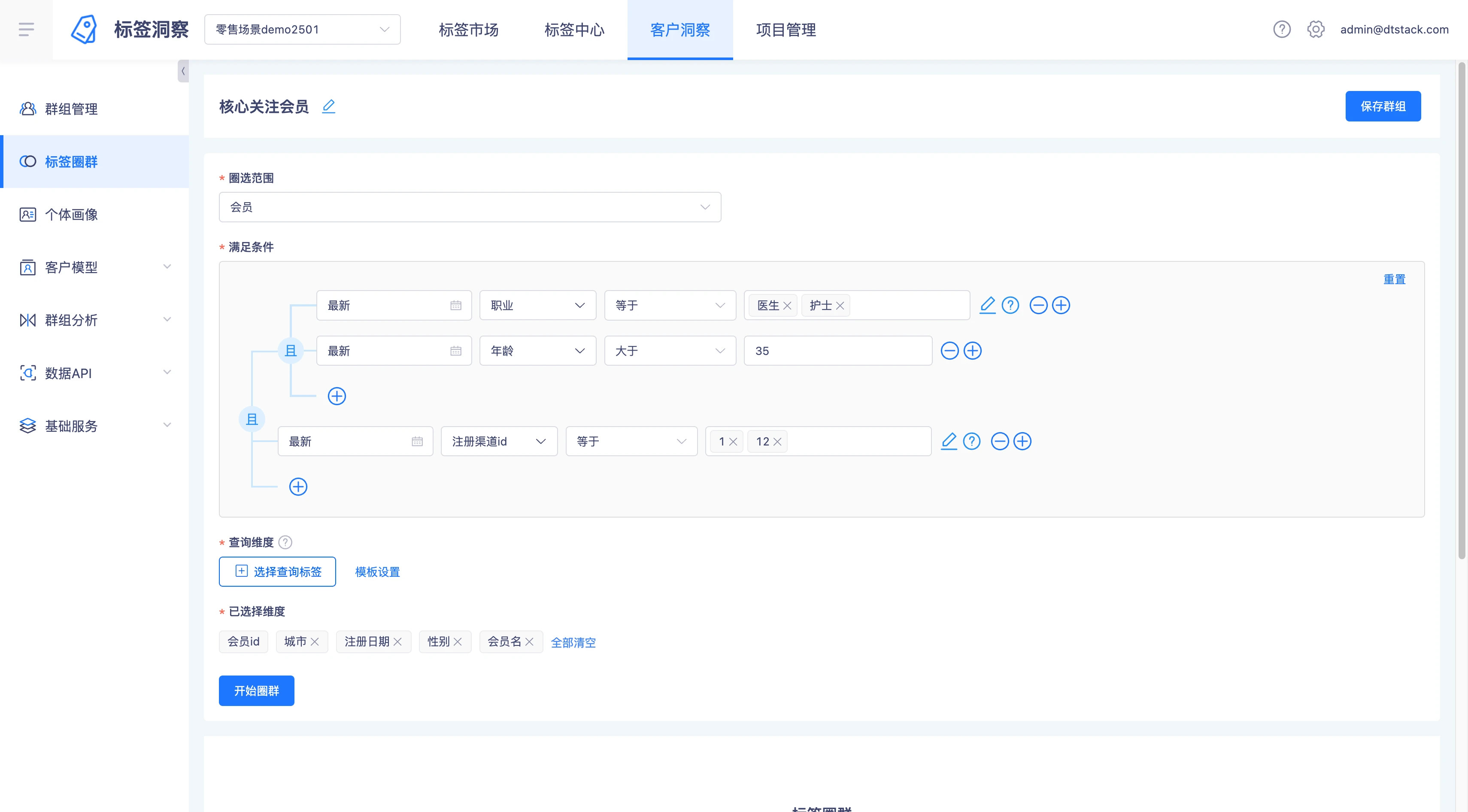Remove the 性别 dimension
The width and height of the screenshot is (1468, 812).
458,642
